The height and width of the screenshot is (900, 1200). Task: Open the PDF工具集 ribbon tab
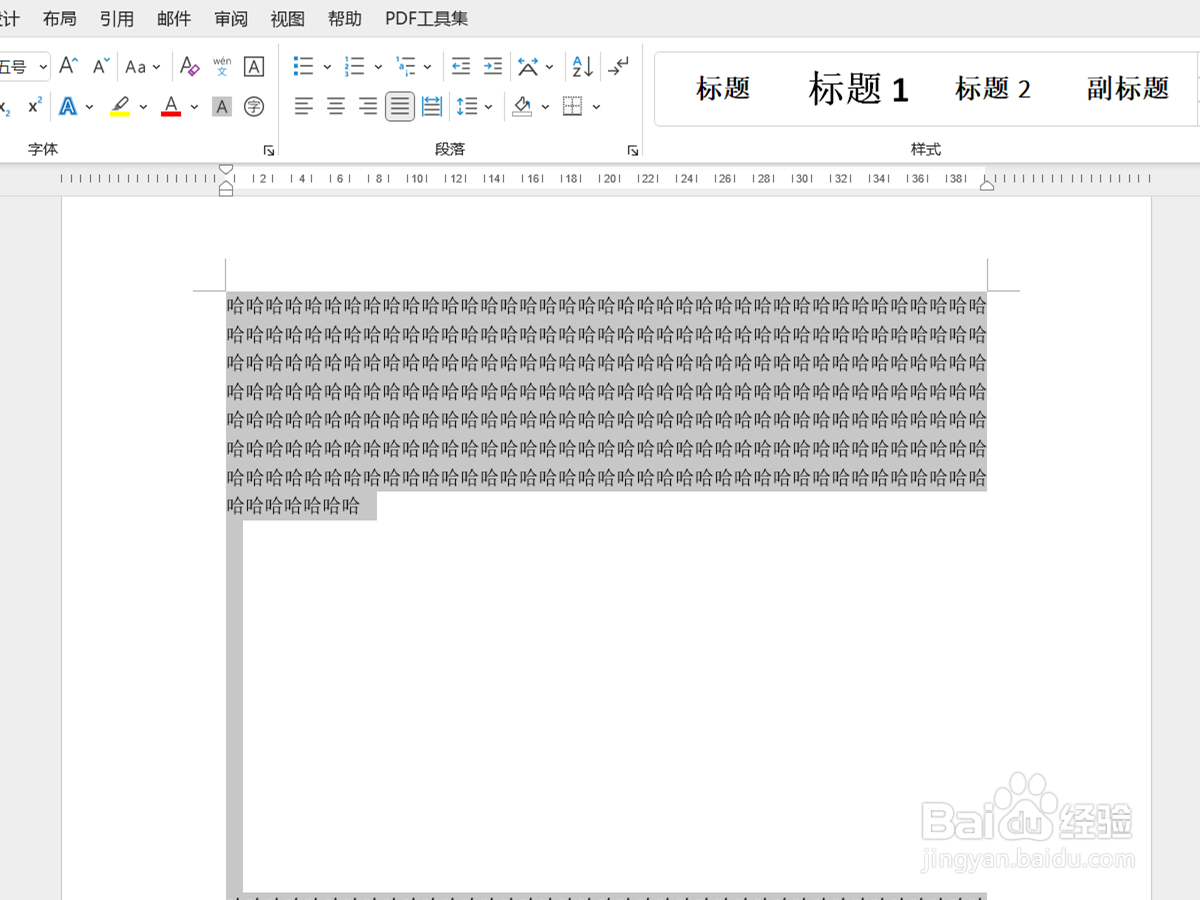[426, 18]
